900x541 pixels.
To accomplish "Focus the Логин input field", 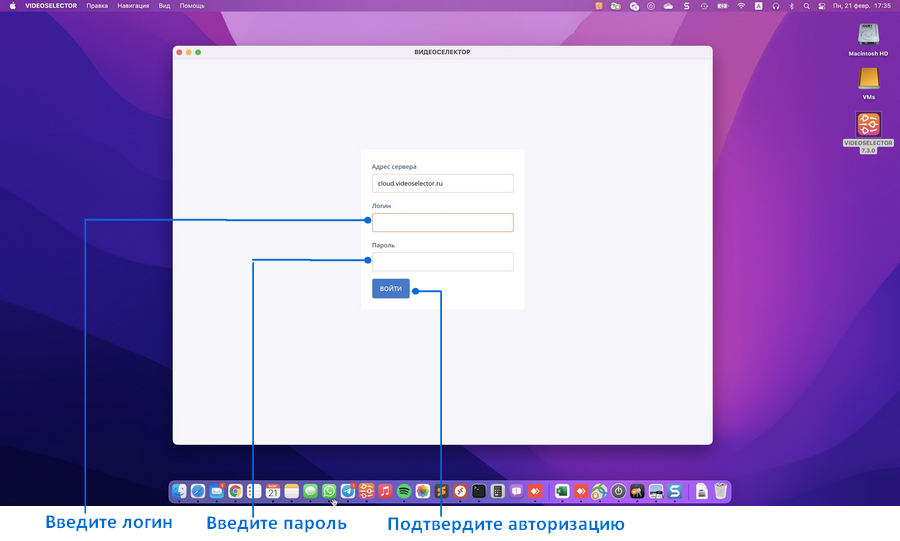I will tap(443, 223).
